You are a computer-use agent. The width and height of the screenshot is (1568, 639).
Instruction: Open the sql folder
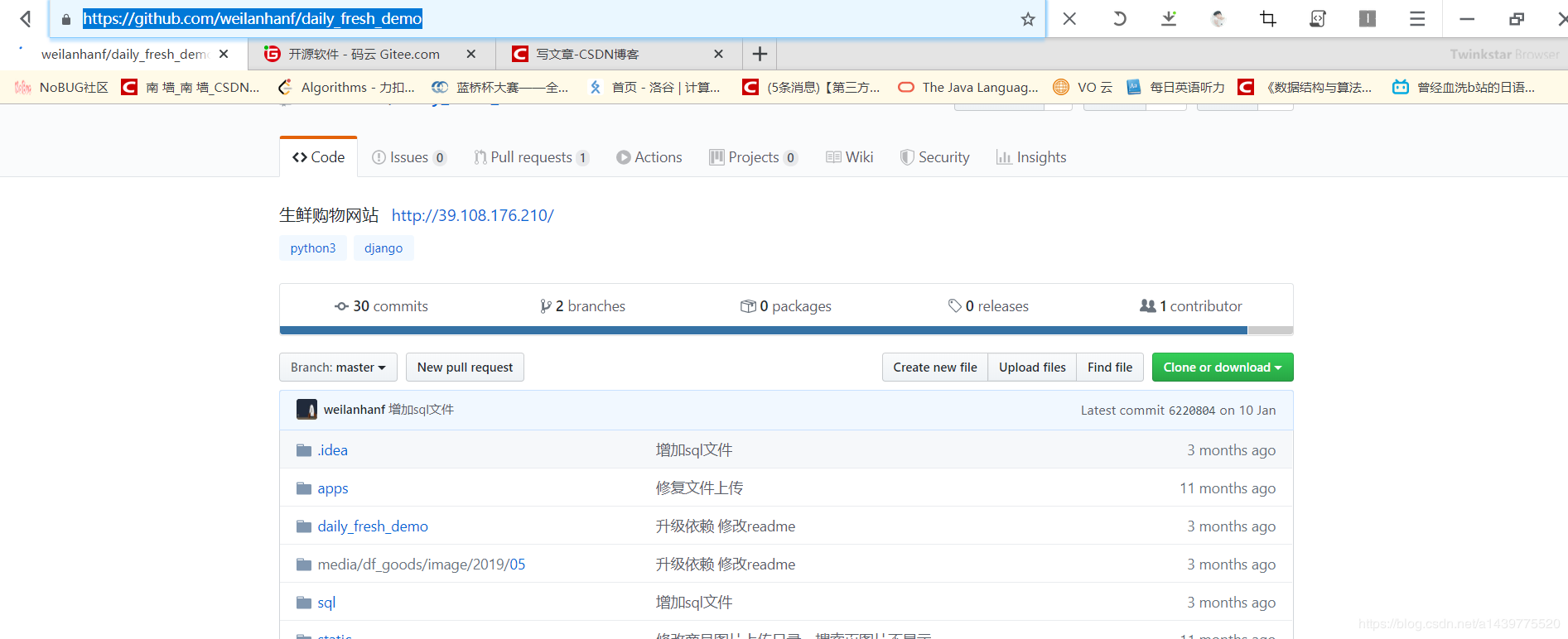click(326, 603)
